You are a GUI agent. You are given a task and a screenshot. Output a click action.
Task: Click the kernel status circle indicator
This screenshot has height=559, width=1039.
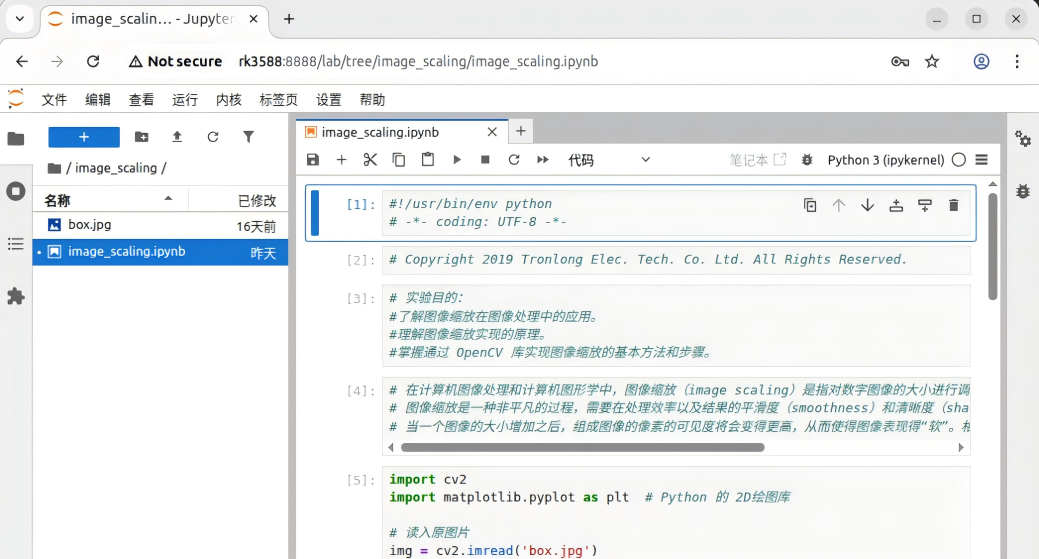(x=959, y=160)
